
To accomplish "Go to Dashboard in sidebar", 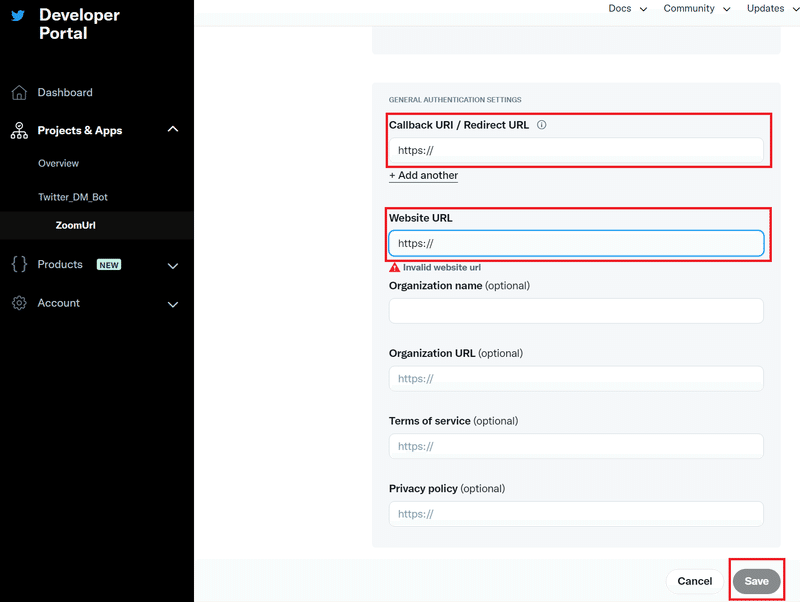I will (x=65, y=92).
